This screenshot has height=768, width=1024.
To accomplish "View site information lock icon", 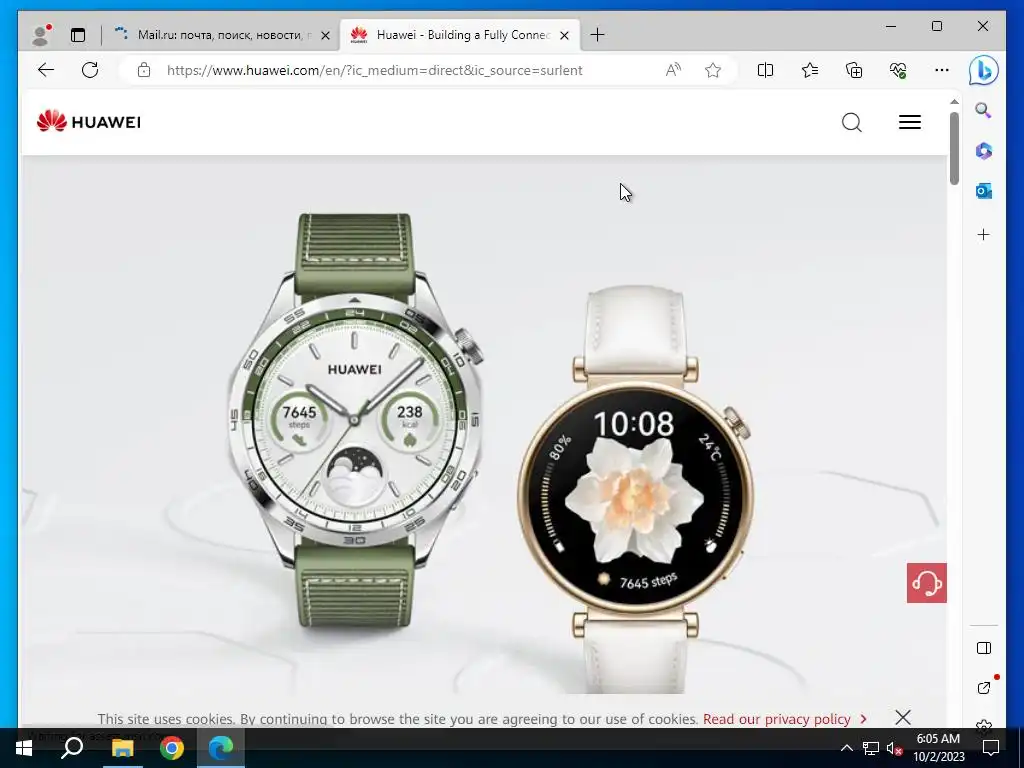I will point(144,70).
